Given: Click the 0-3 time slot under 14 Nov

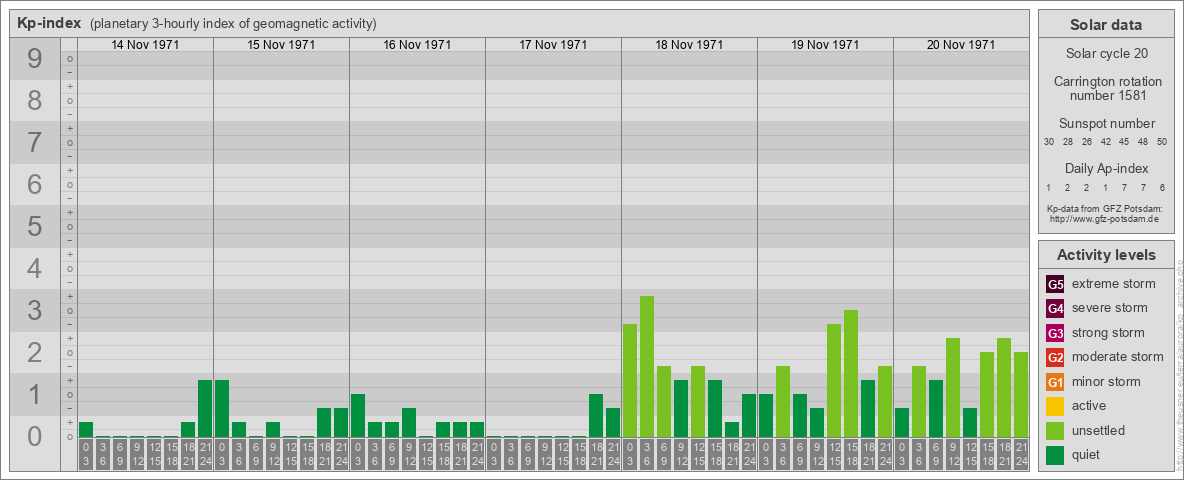Looking at the screenshot, I should click(86, 455).
